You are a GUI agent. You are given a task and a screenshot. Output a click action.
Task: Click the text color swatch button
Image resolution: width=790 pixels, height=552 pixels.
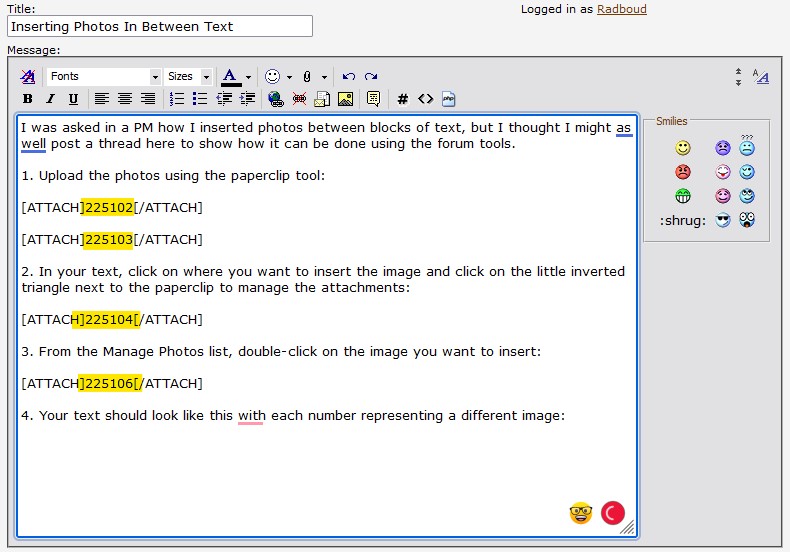tap(230, 77)
